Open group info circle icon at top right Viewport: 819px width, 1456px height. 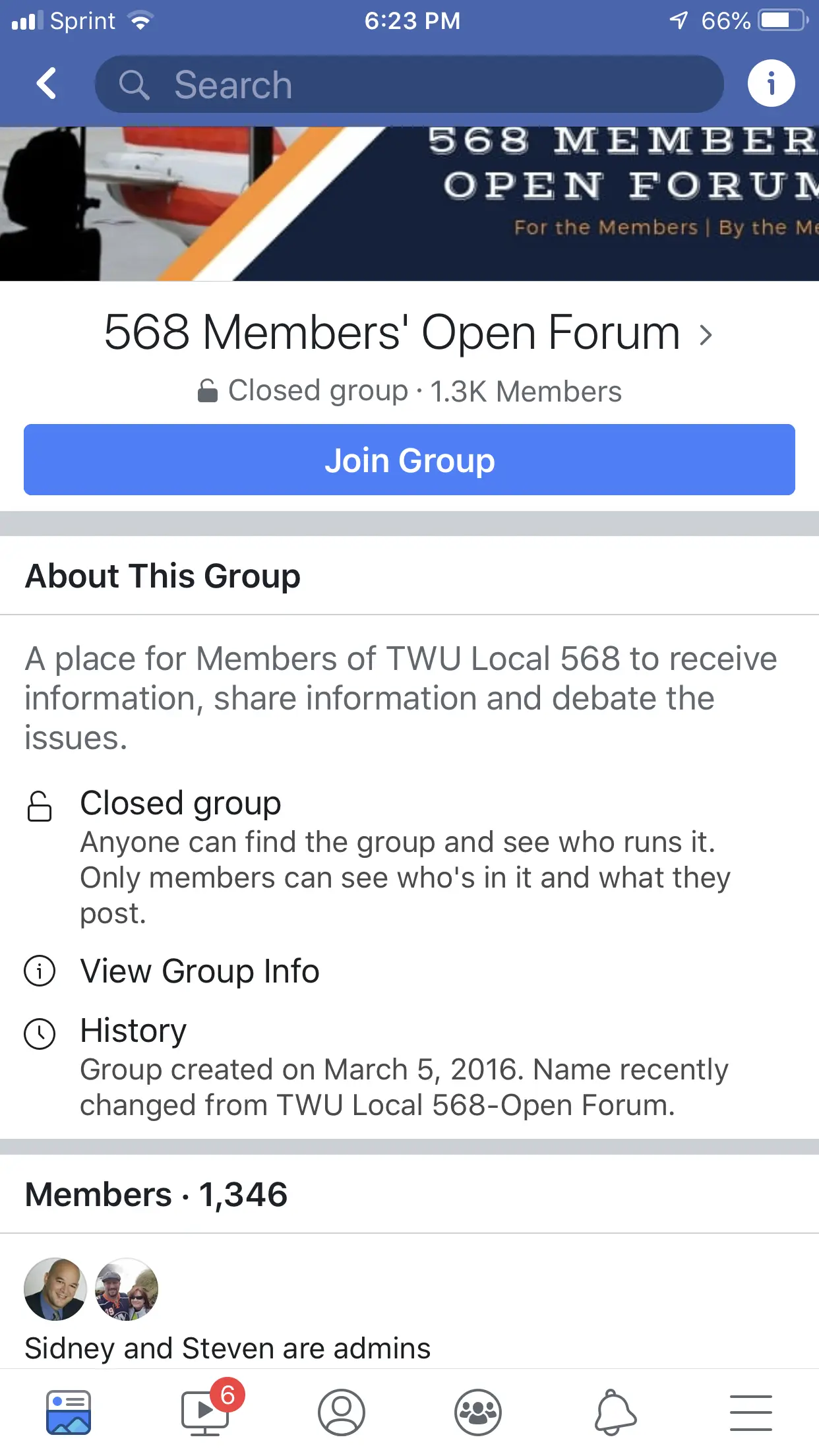[x=771, y=84]
